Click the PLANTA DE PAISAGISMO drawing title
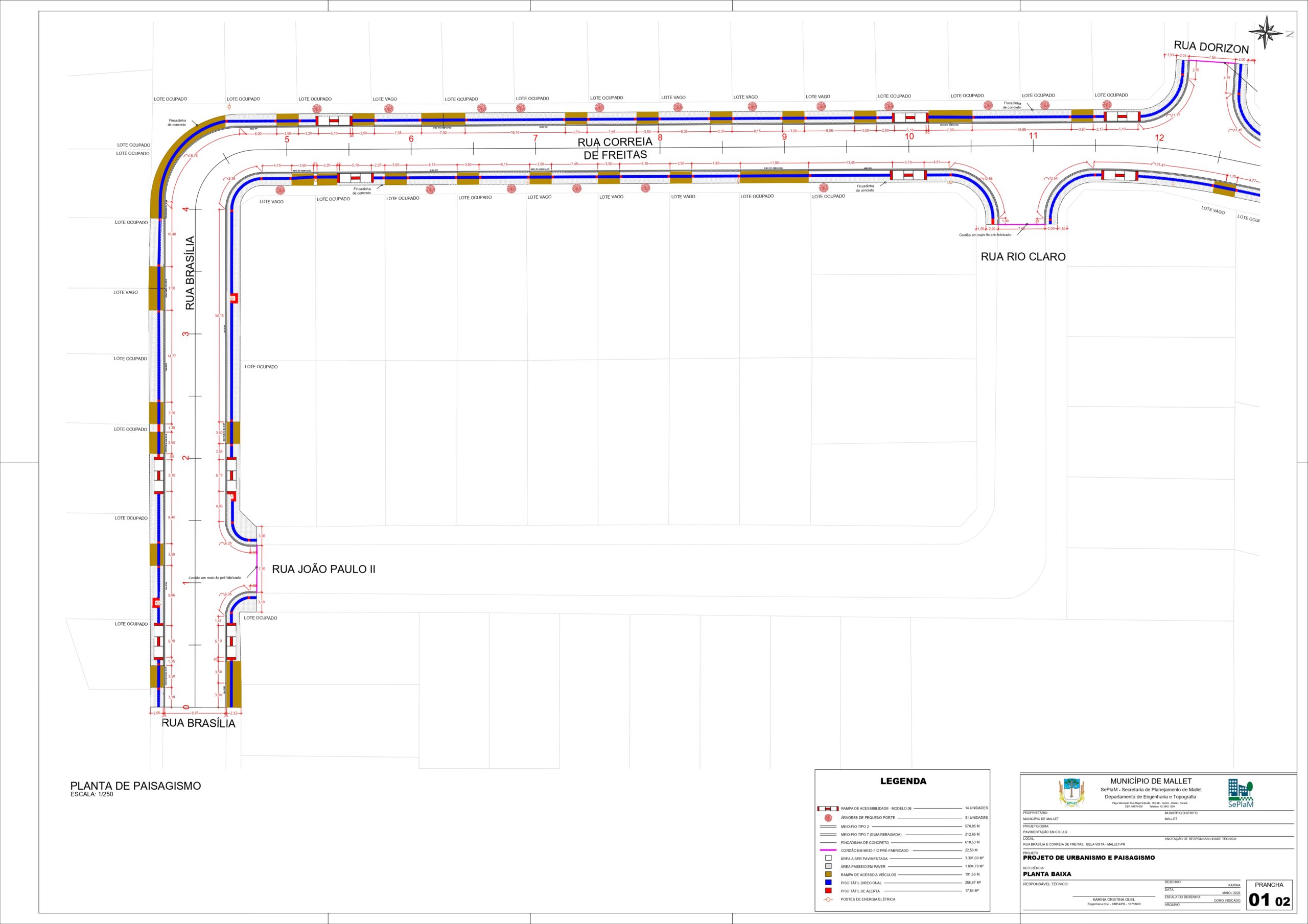Image resolution: width=1308 pixels, height=924 pixels. point(135,786)
